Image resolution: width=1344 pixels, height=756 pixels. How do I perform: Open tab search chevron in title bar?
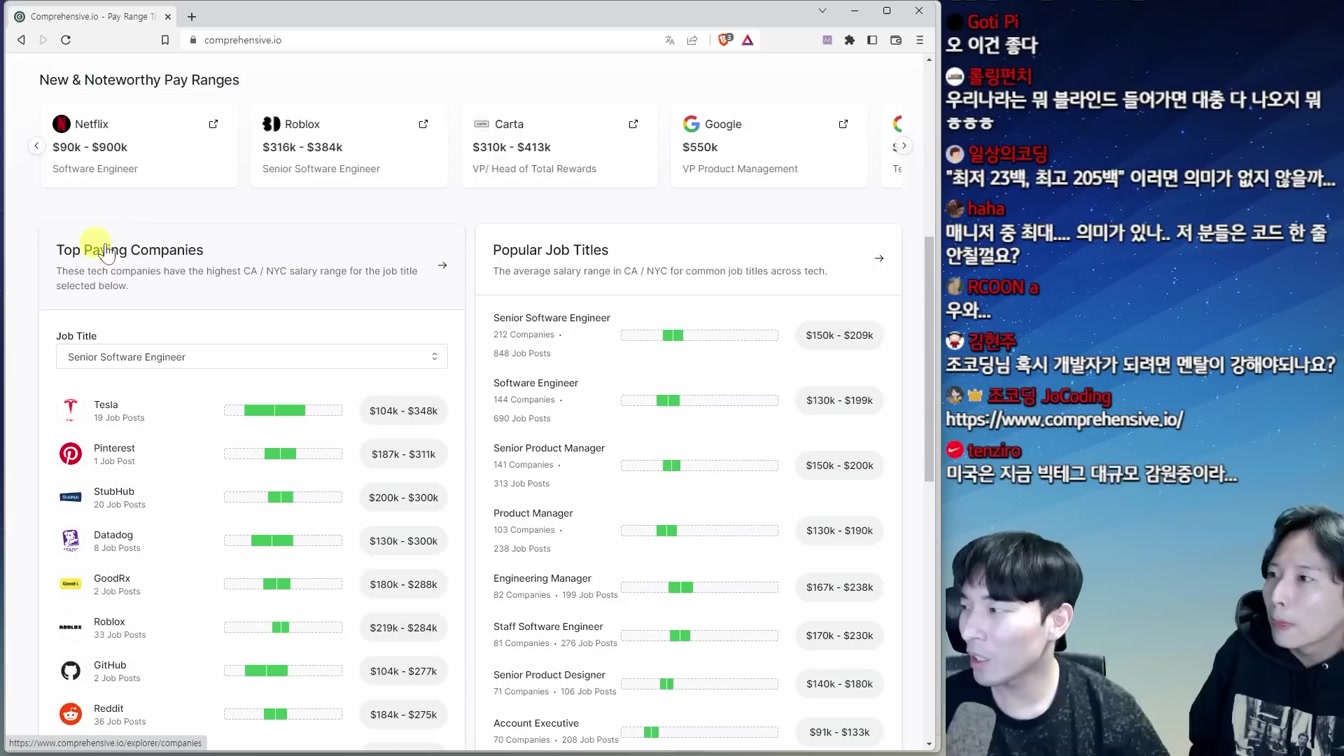822,11
